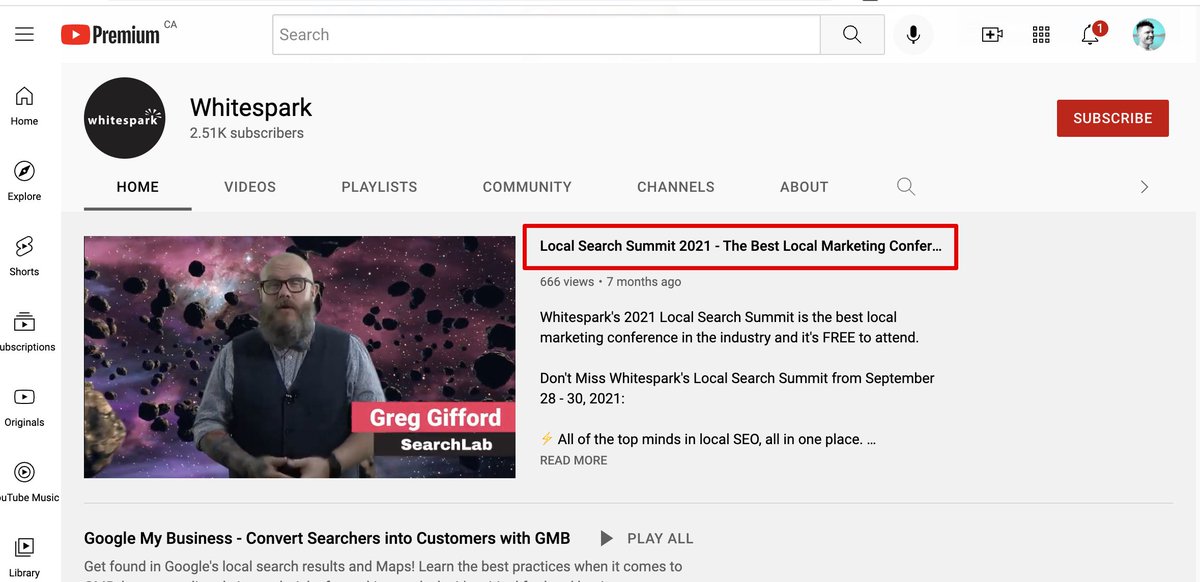The height and width of the screenshot is (582, 1200).
Task: Open Explore in the sidebar
Action: [24, 180]
